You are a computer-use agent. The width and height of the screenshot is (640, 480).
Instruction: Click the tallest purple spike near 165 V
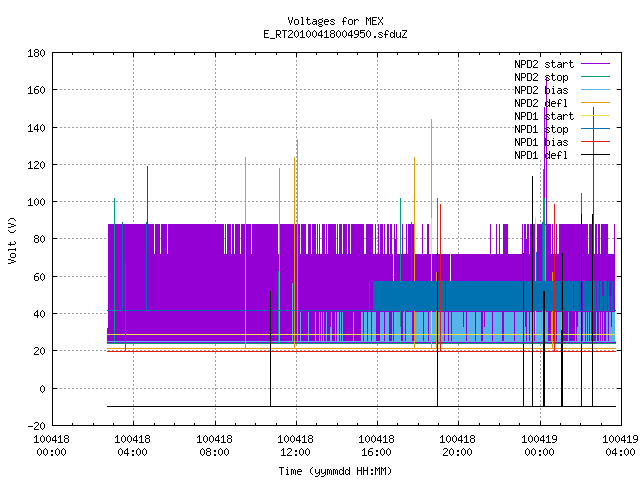pos(546,151)
